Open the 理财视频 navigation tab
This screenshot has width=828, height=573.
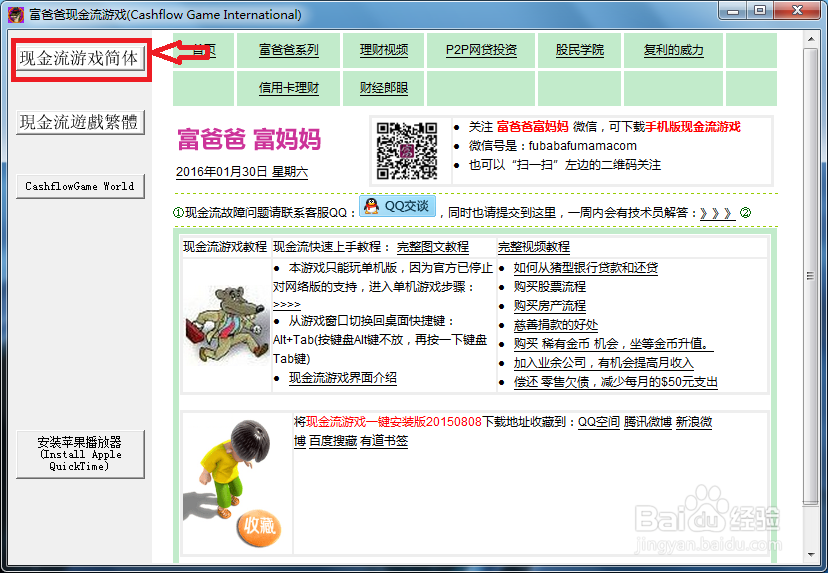384,50
